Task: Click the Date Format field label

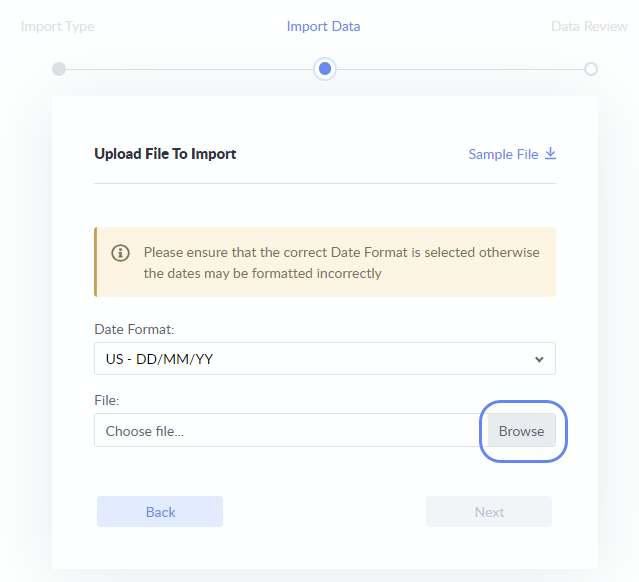Action: pos(134,329)
